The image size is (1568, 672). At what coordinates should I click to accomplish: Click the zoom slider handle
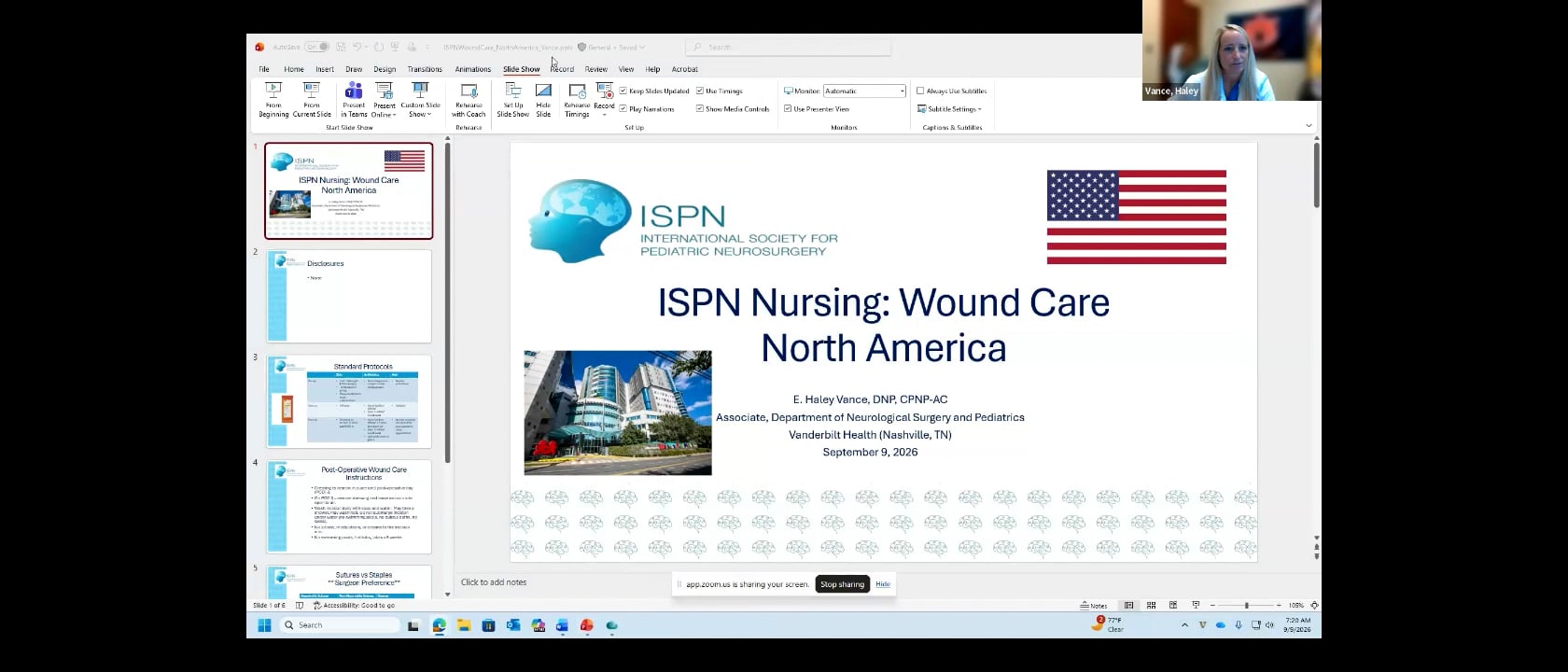(1247, 606)
